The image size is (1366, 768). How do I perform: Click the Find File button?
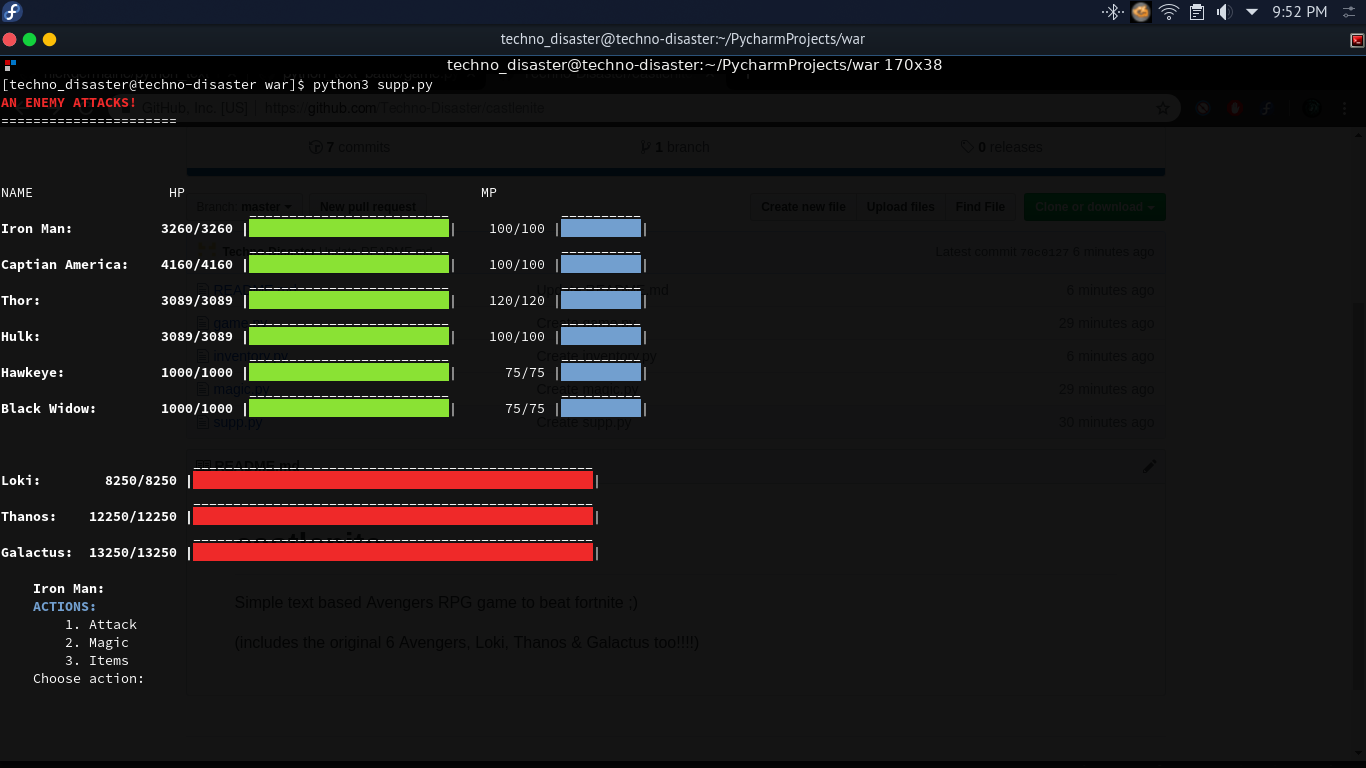tap(980, 207)
